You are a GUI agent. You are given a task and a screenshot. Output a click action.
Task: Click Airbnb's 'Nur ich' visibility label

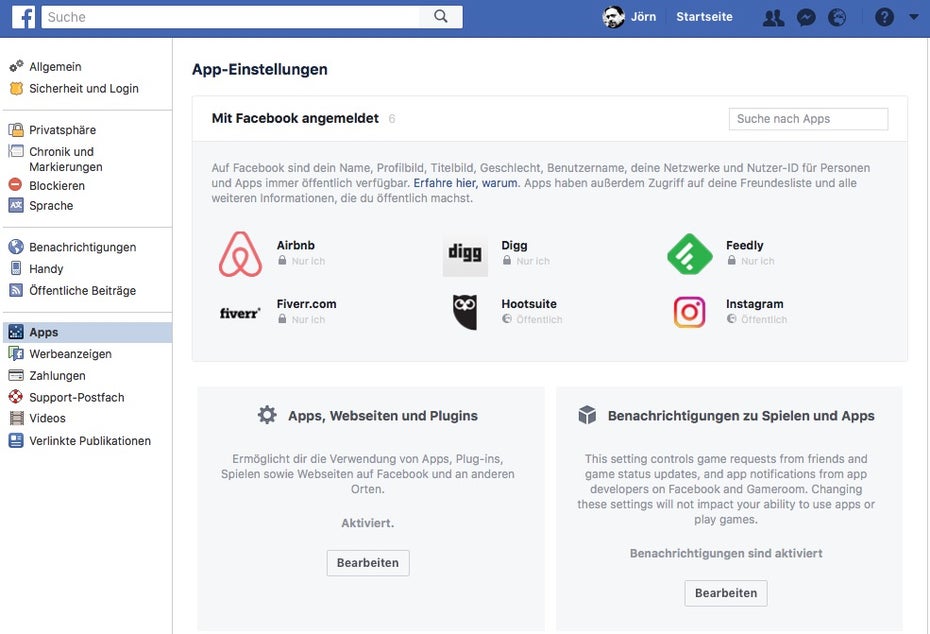[308, 261]
